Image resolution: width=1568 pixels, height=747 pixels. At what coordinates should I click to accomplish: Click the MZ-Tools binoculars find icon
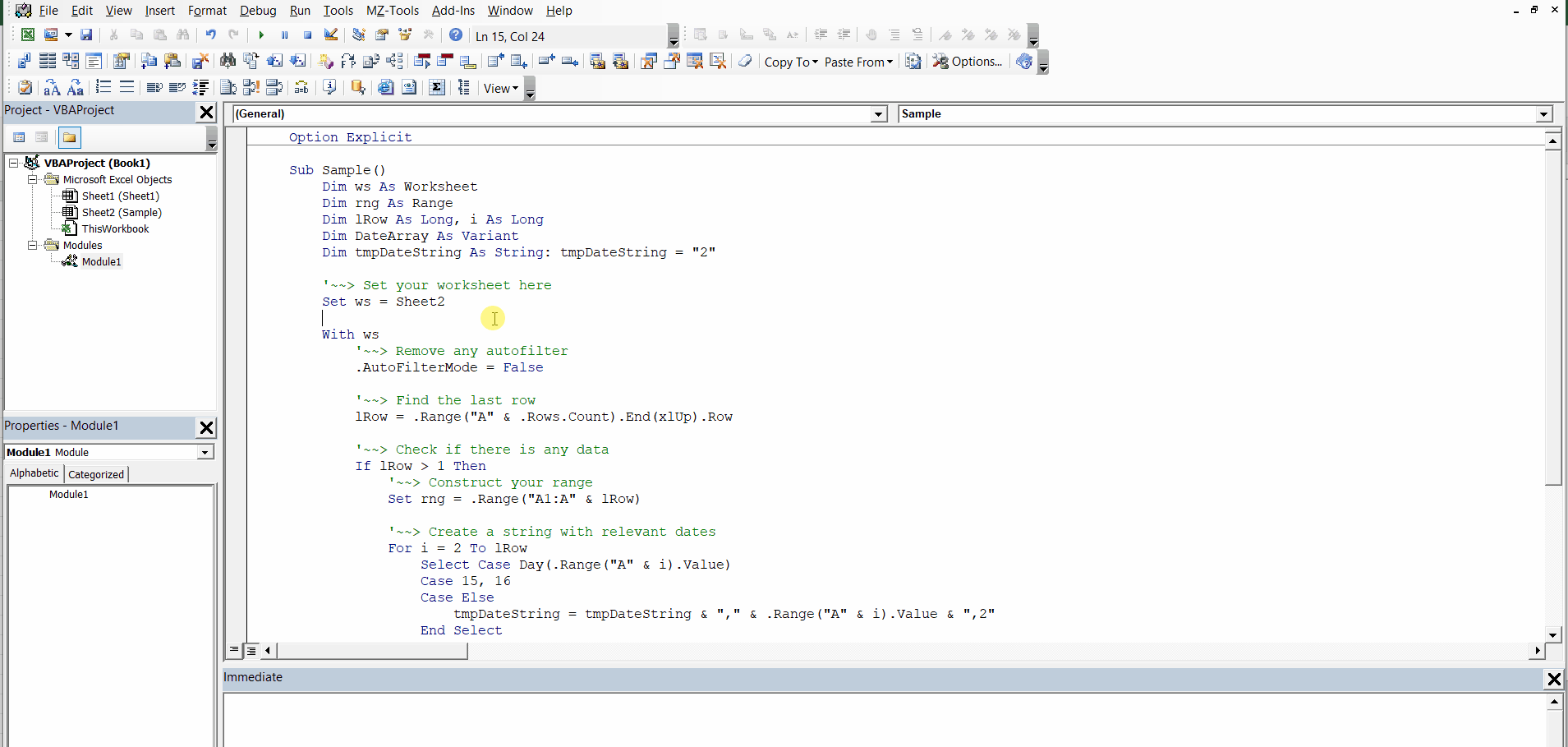tap(228, 61)
